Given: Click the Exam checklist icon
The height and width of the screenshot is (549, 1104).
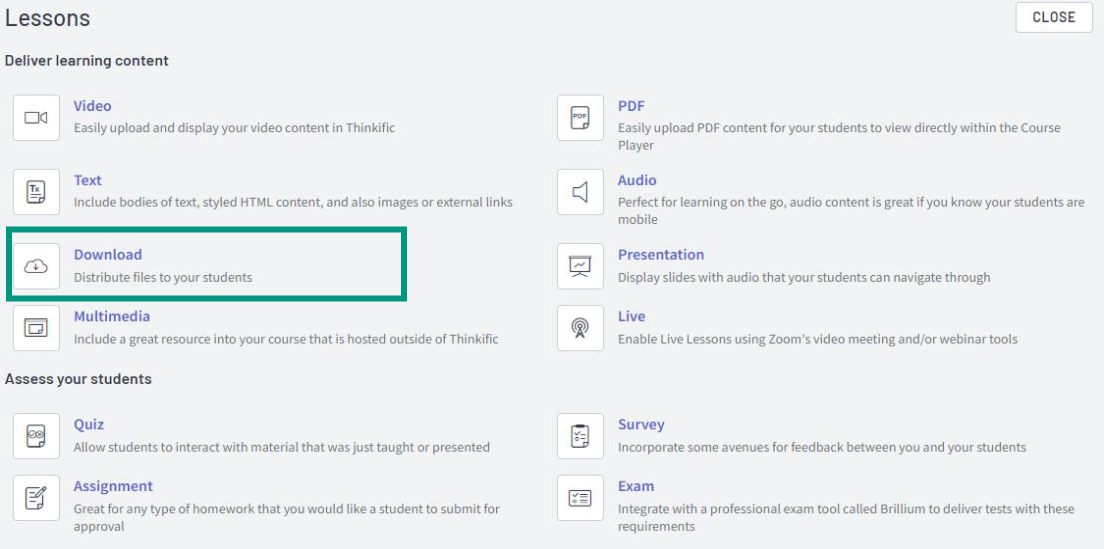Looking at the screenshot, I should (x=580, y=498).
